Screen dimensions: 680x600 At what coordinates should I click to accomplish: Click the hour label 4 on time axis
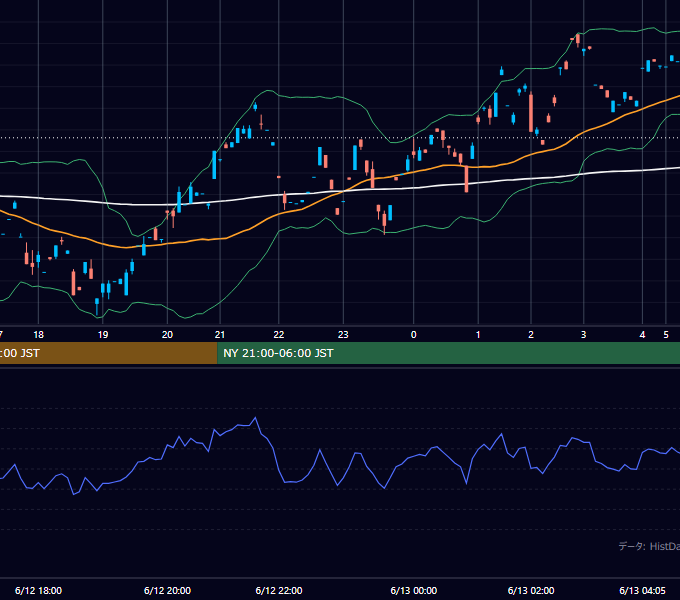tap(642, 335)
